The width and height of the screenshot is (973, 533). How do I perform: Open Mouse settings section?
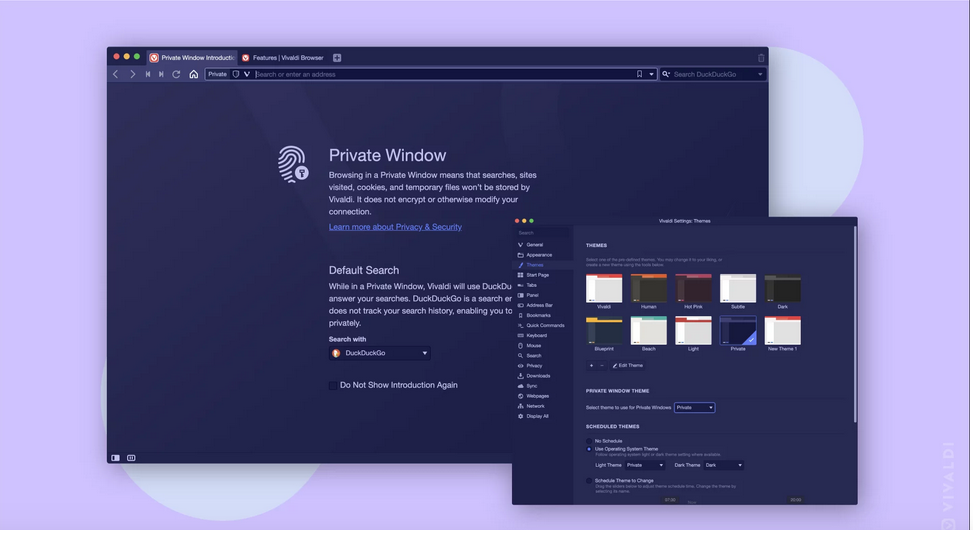pos(540,346)
